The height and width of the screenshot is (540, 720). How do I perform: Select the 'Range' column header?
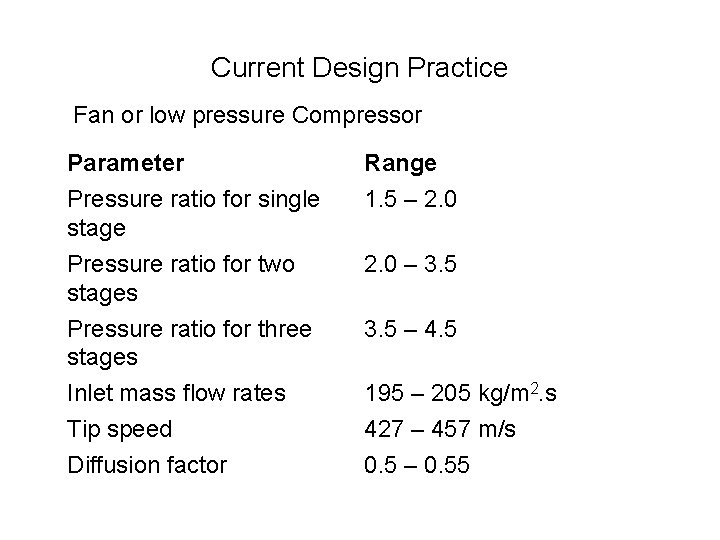pos(400,162)
